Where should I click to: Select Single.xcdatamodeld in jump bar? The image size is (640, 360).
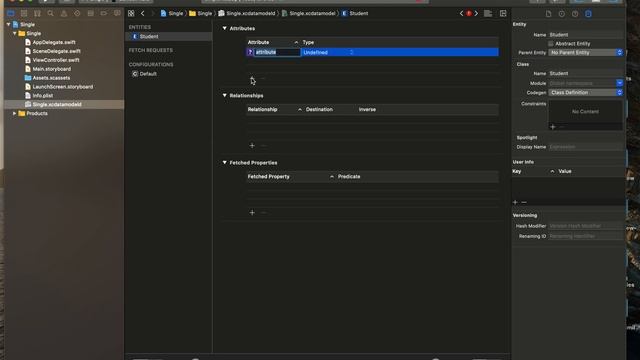point(247,13)
